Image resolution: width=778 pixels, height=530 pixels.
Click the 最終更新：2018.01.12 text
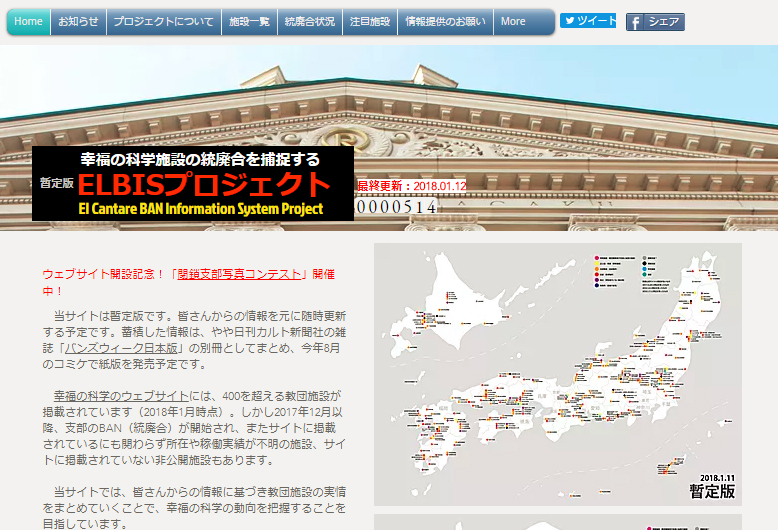(412, 186)
